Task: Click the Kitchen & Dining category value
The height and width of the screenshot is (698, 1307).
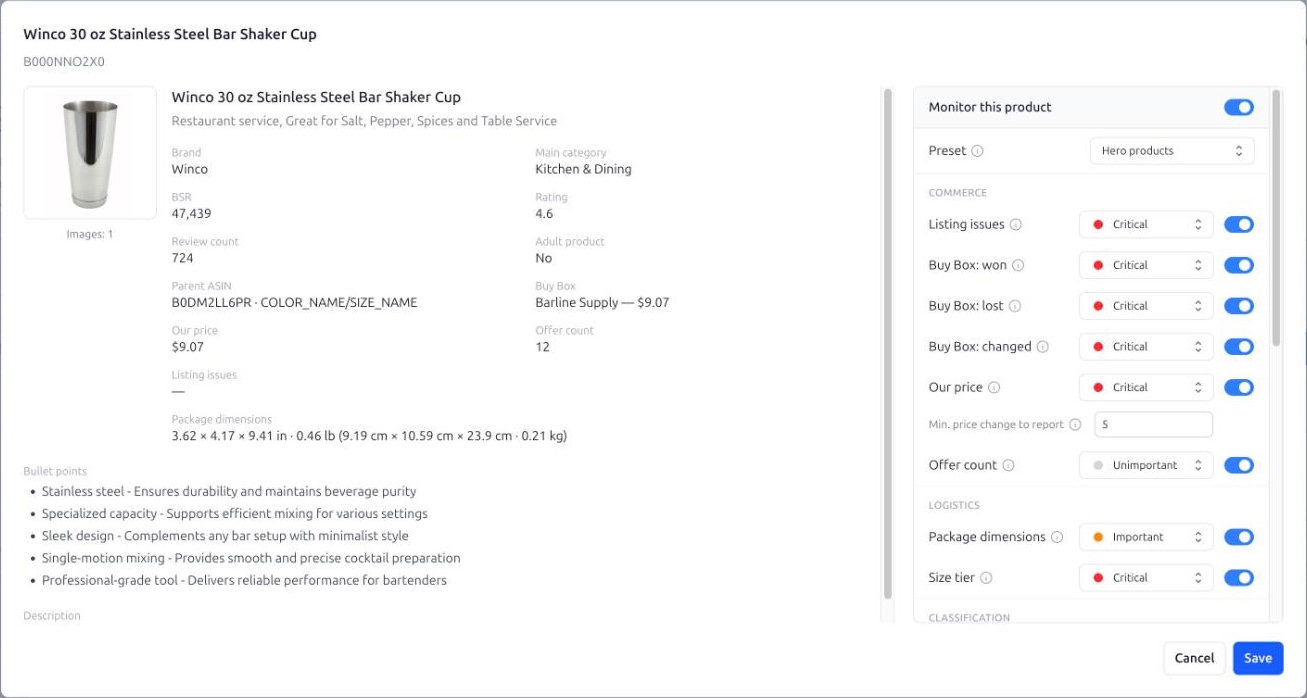Action: pyautogui.click(x=583, y=169)
